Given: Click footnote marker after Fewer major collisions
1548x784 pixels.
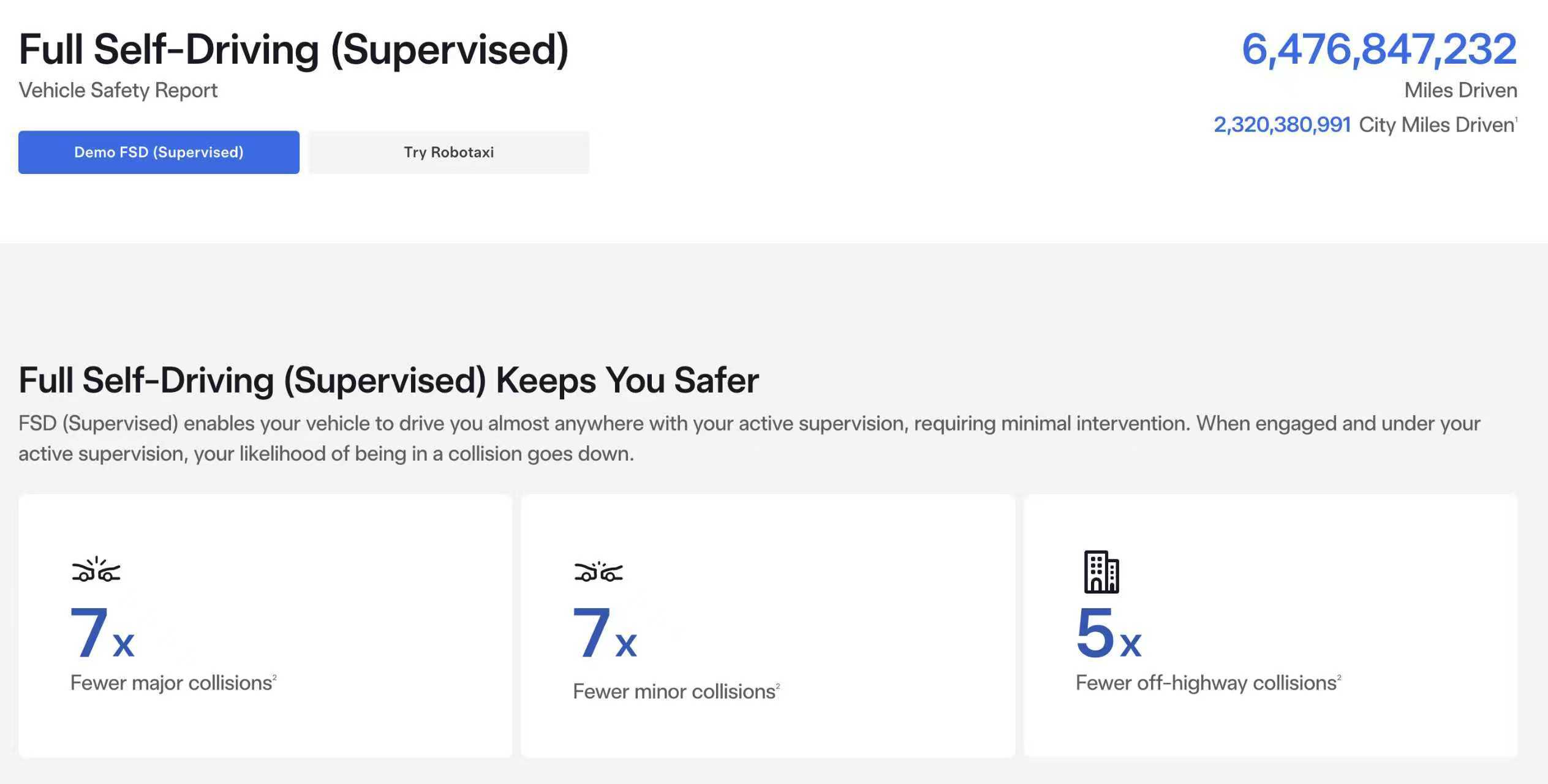Looking at the screenshot, I should pos(274,677).
